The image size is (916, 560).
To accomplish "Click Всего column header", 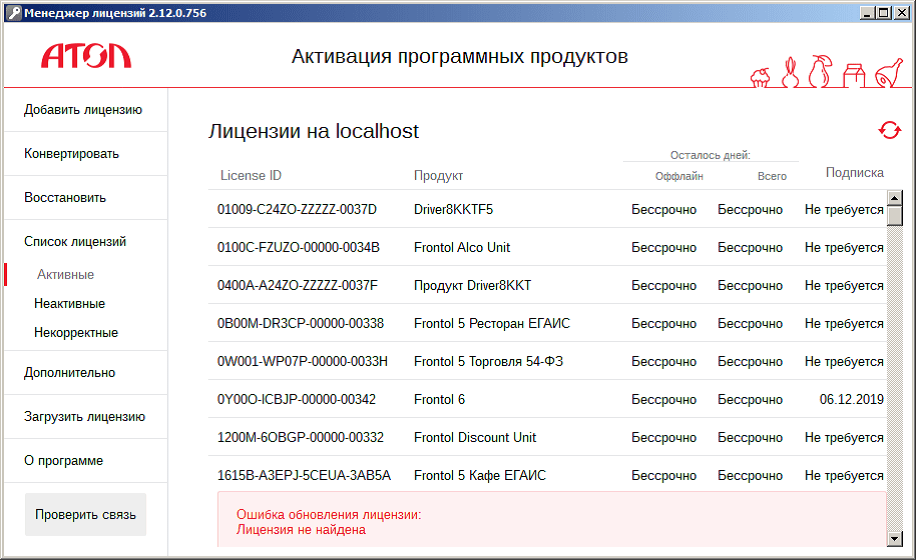I will 772,176.
